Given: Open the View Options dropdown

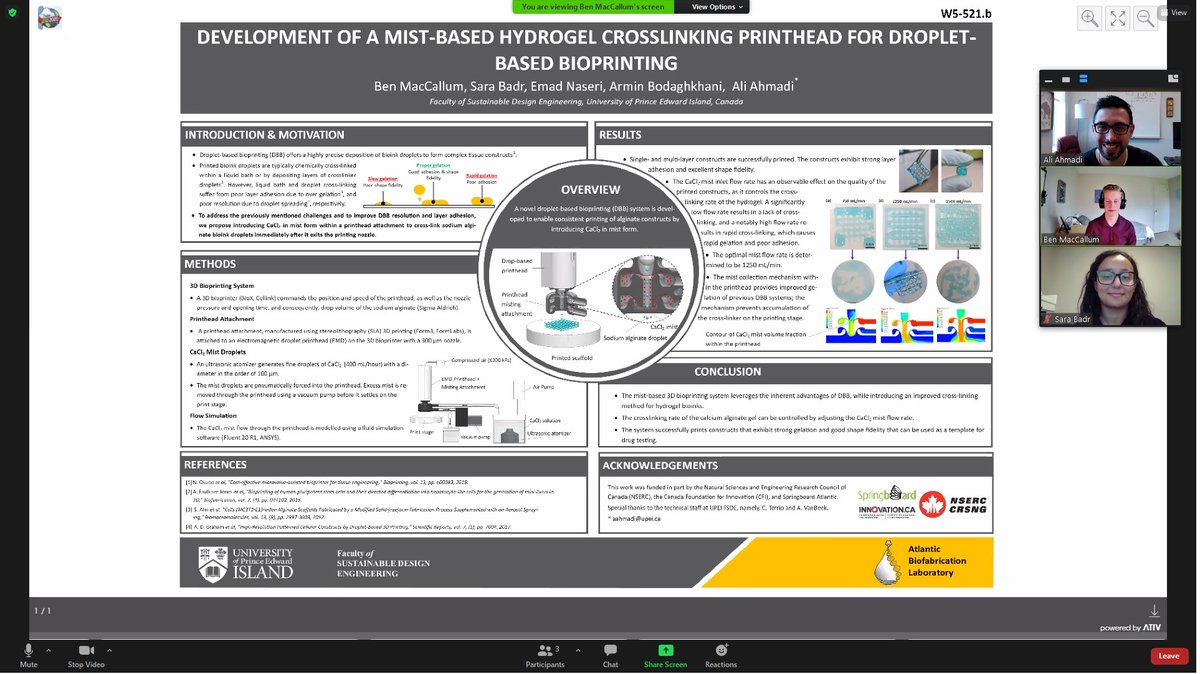Looking at the screenshot, I should 718,7.
